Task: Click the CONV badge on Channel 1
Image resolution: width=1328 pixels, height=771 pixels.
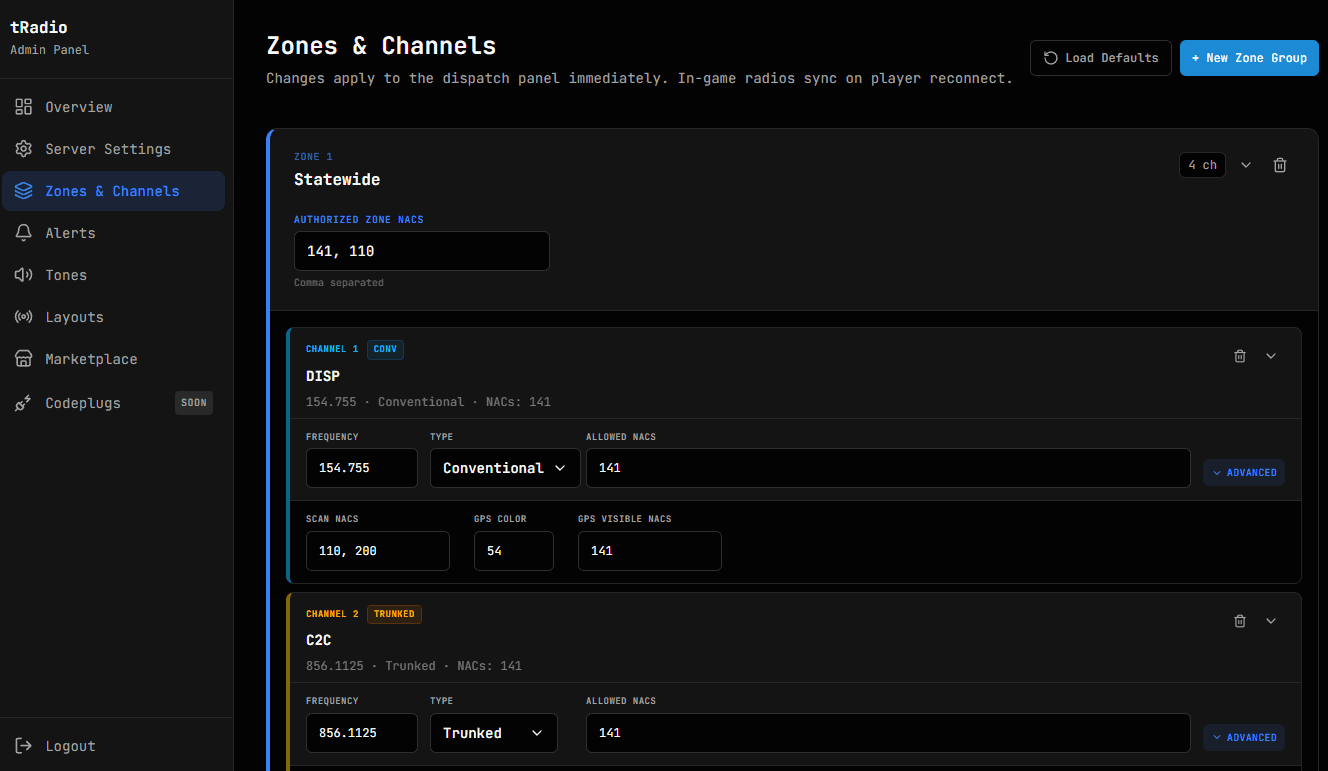Action: tap(385, 349)
